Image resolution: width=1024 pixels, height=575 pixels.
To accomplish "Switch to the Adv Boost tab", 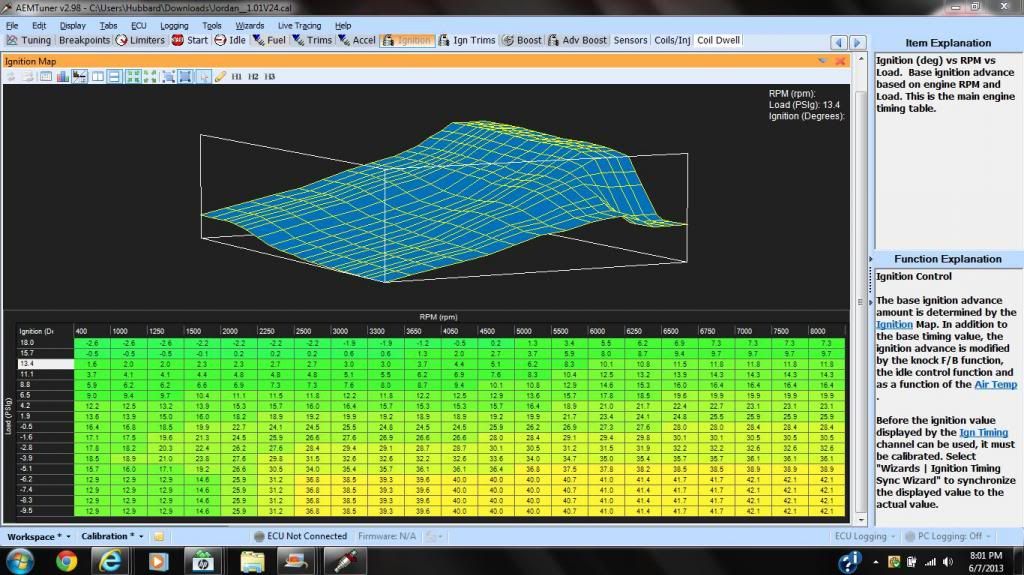I will click(577, 40).
